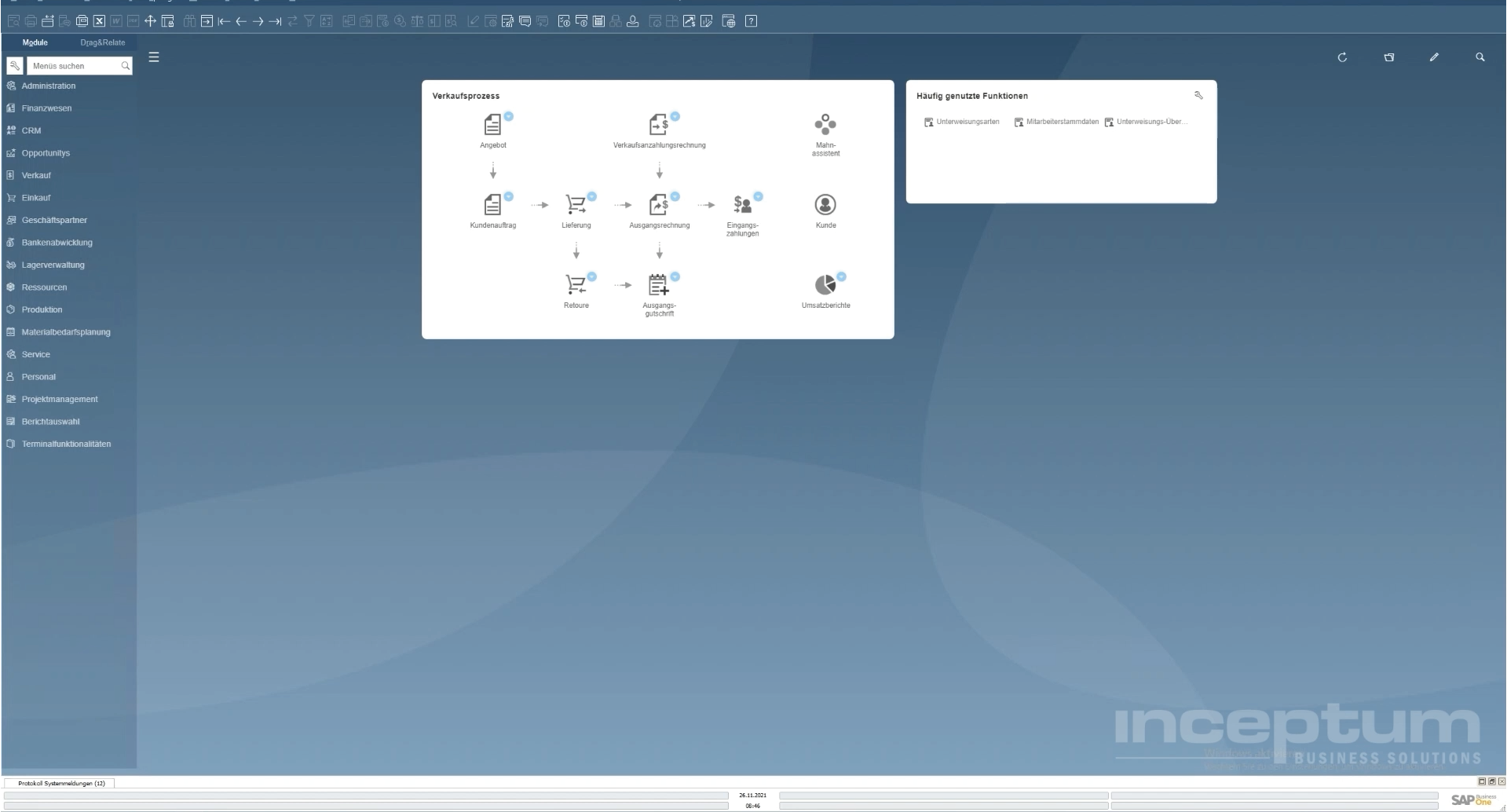Click the magnifier in menu search box
This screenshot has width=1507, height=812.
click(125, 66)
